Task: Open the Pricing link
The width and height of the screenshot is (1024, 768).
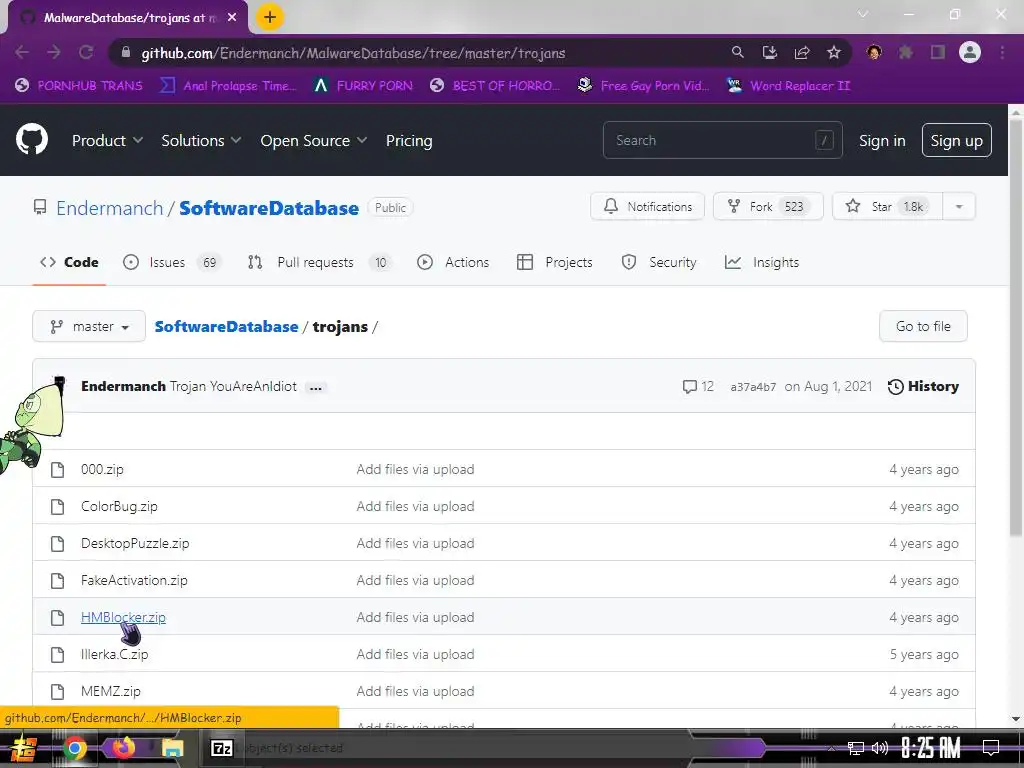Action: click(409, 140)
